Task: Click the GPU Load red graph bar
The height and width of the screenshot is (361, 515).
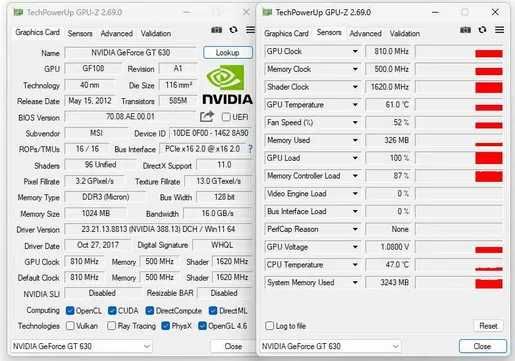Action: pyautogui.click(x=489, y=158)
